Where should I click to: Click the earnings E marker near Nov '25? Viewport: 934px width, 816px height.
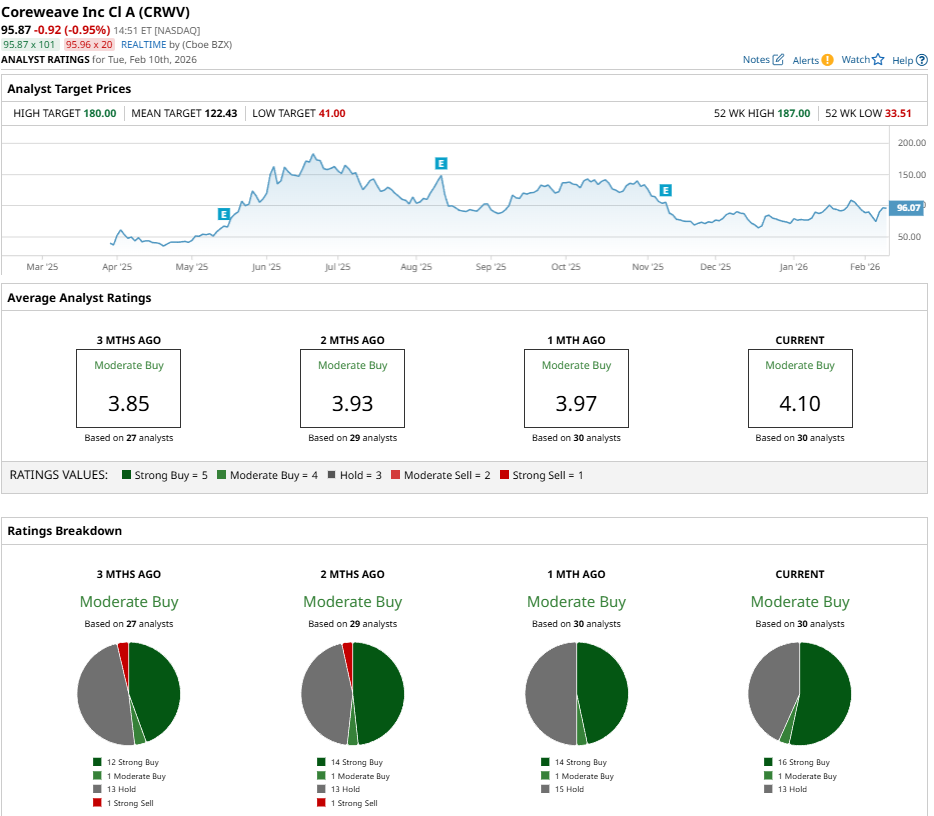click(665, 190)
